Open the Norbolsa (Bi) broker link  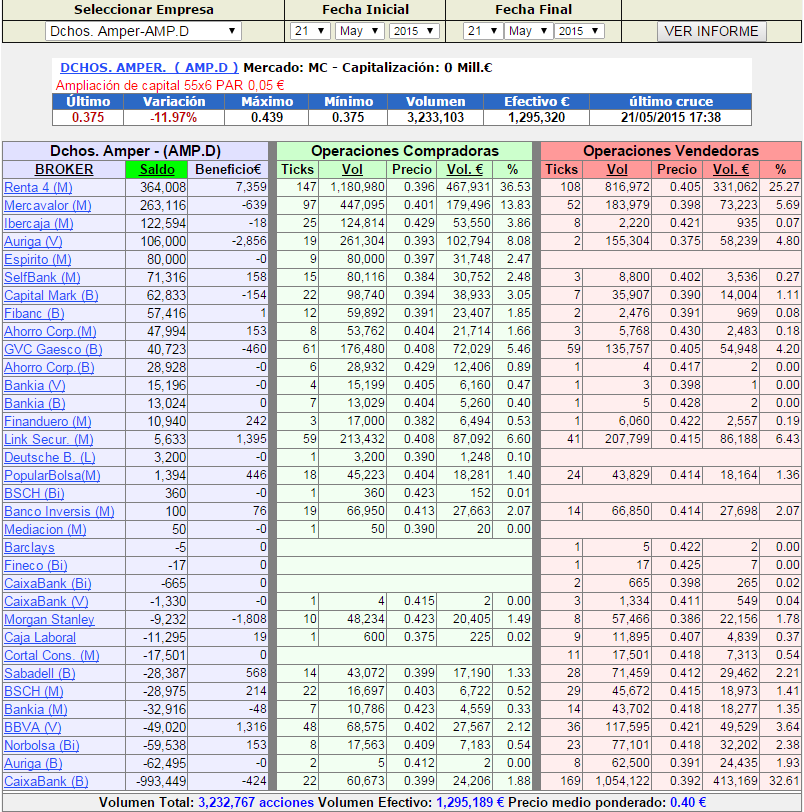tap(41, 746)
